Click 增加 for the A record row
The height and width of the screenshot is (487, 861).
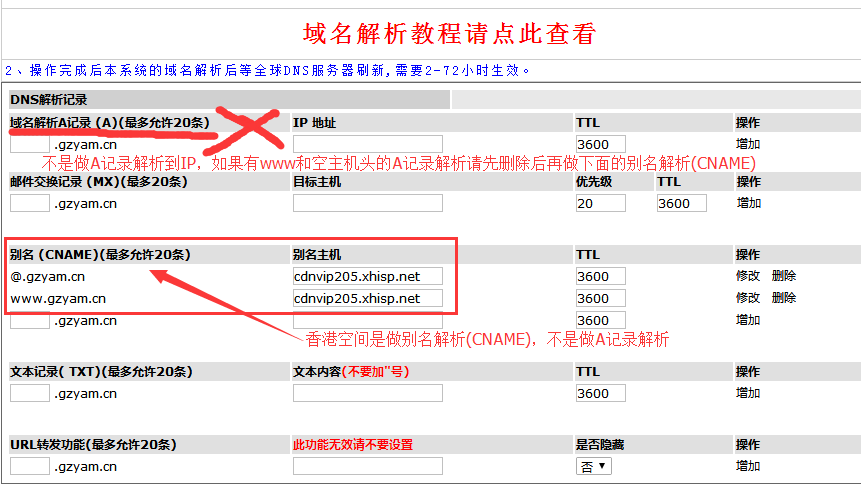[x=748, y=144]
